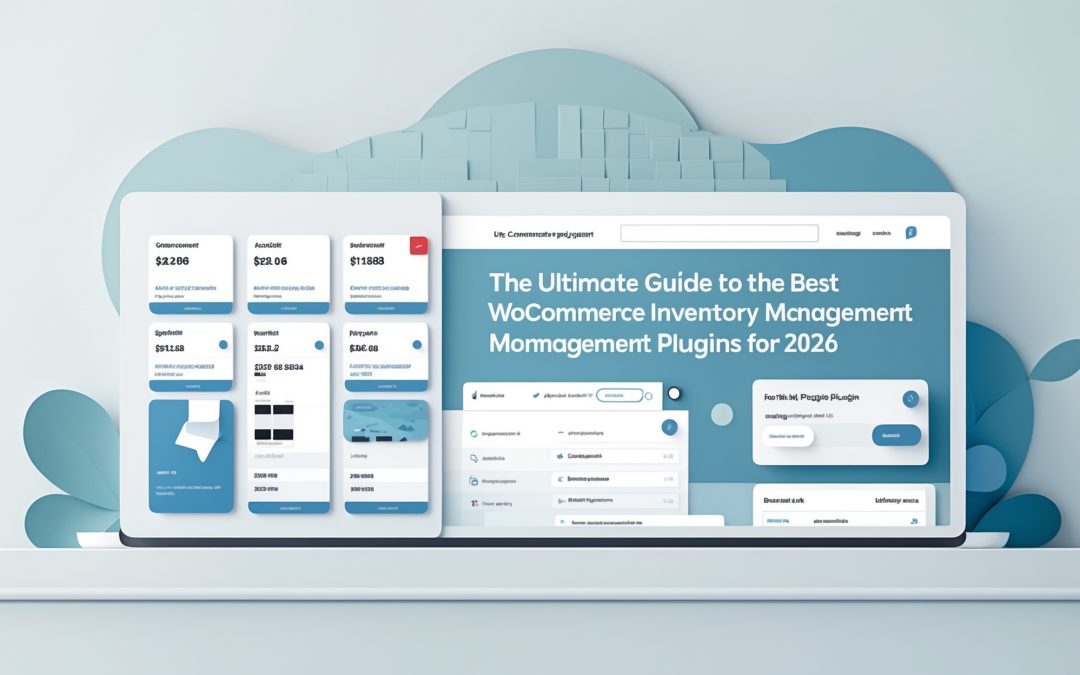Image resolution: width=1080 pixels, height=675 pixels.
Task: Click the blue link text on the $22.06 card
Action: coord(284,288)
